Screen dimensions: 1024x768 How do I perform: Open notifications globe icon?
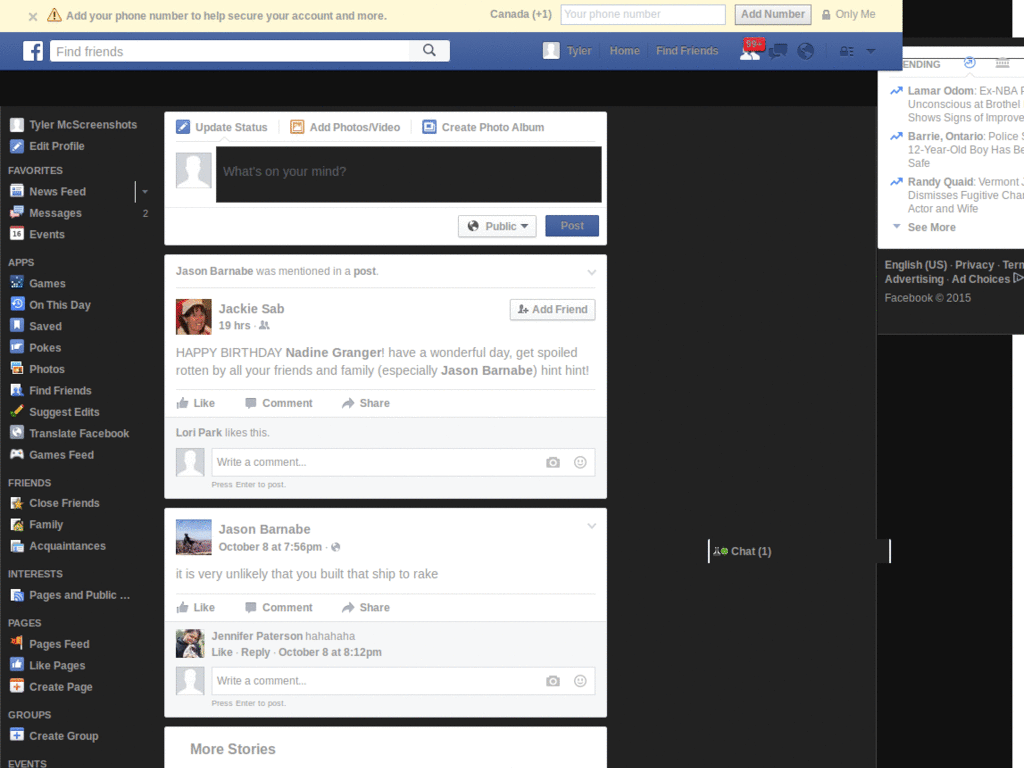805,51
